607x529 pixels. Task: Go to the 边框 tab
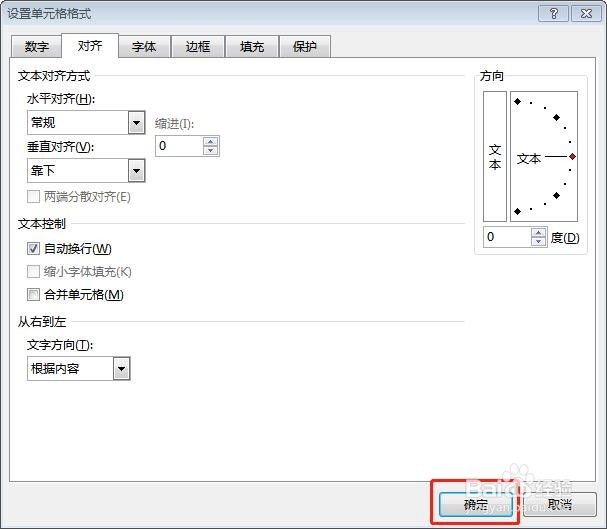pos(197,46)
